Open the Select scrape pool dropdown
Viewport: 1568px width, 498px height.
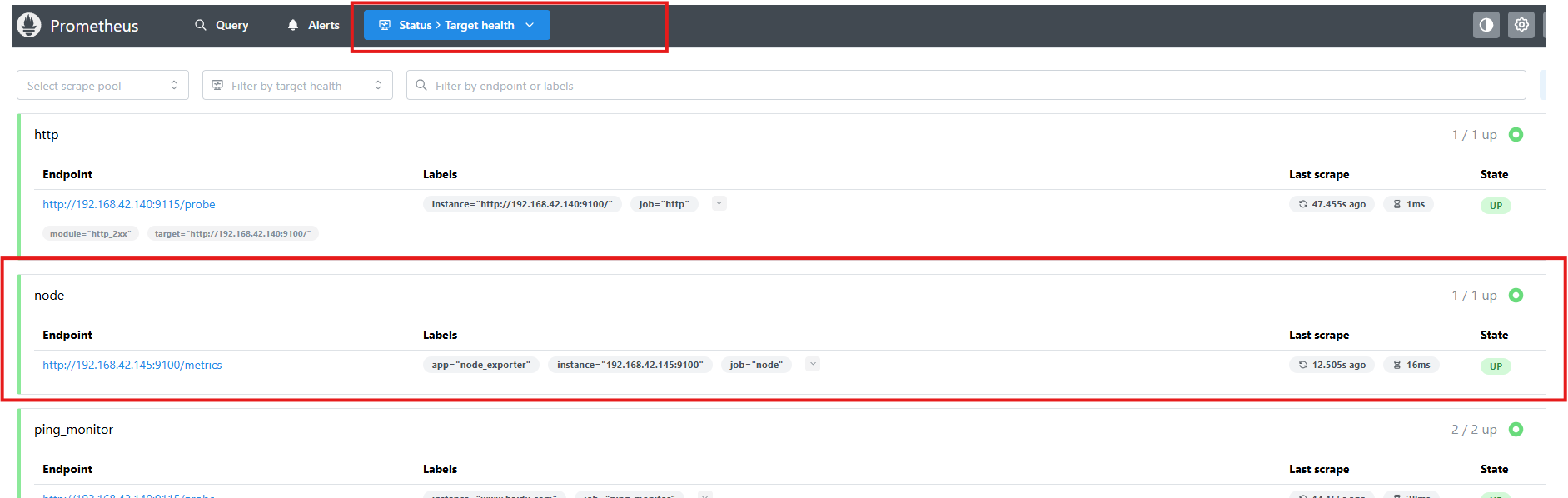tap(102, 85)
